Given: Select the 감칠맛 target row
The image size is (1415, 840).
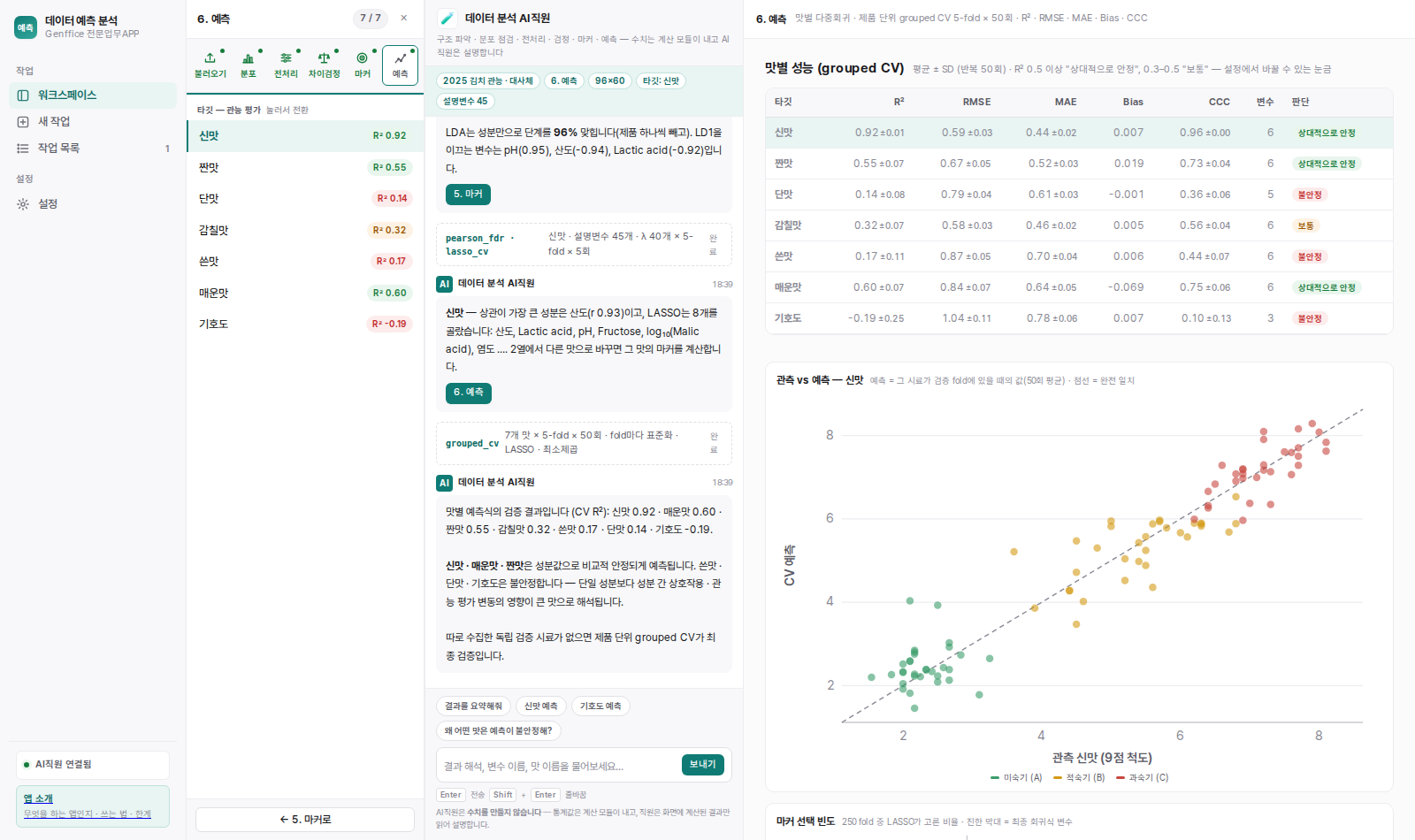Looking at the screenshot, I should point(305,230).
